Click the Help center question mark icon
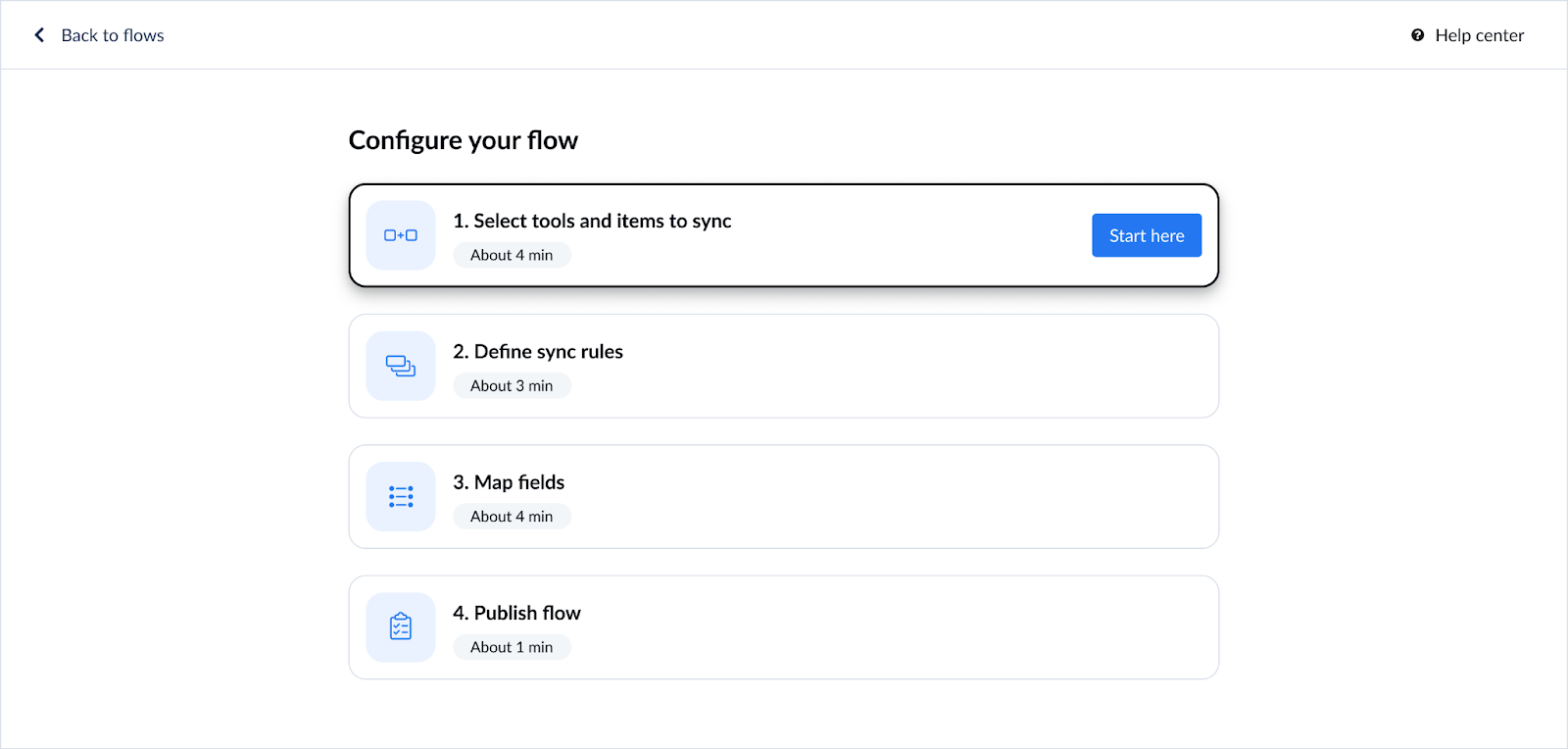Viewport: 1568px width, 749px height. [1417, 35]
